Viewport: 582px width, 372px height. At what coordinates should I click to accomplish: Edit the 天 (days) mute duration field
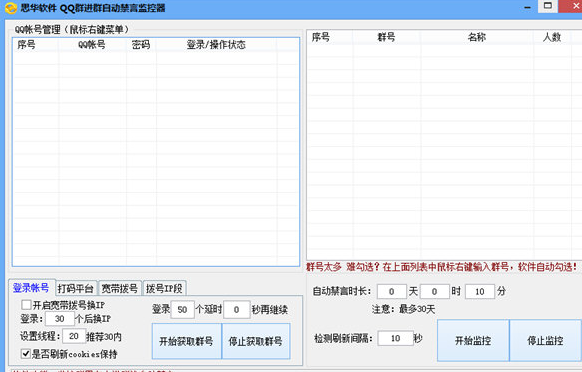[x=392, y=291]
